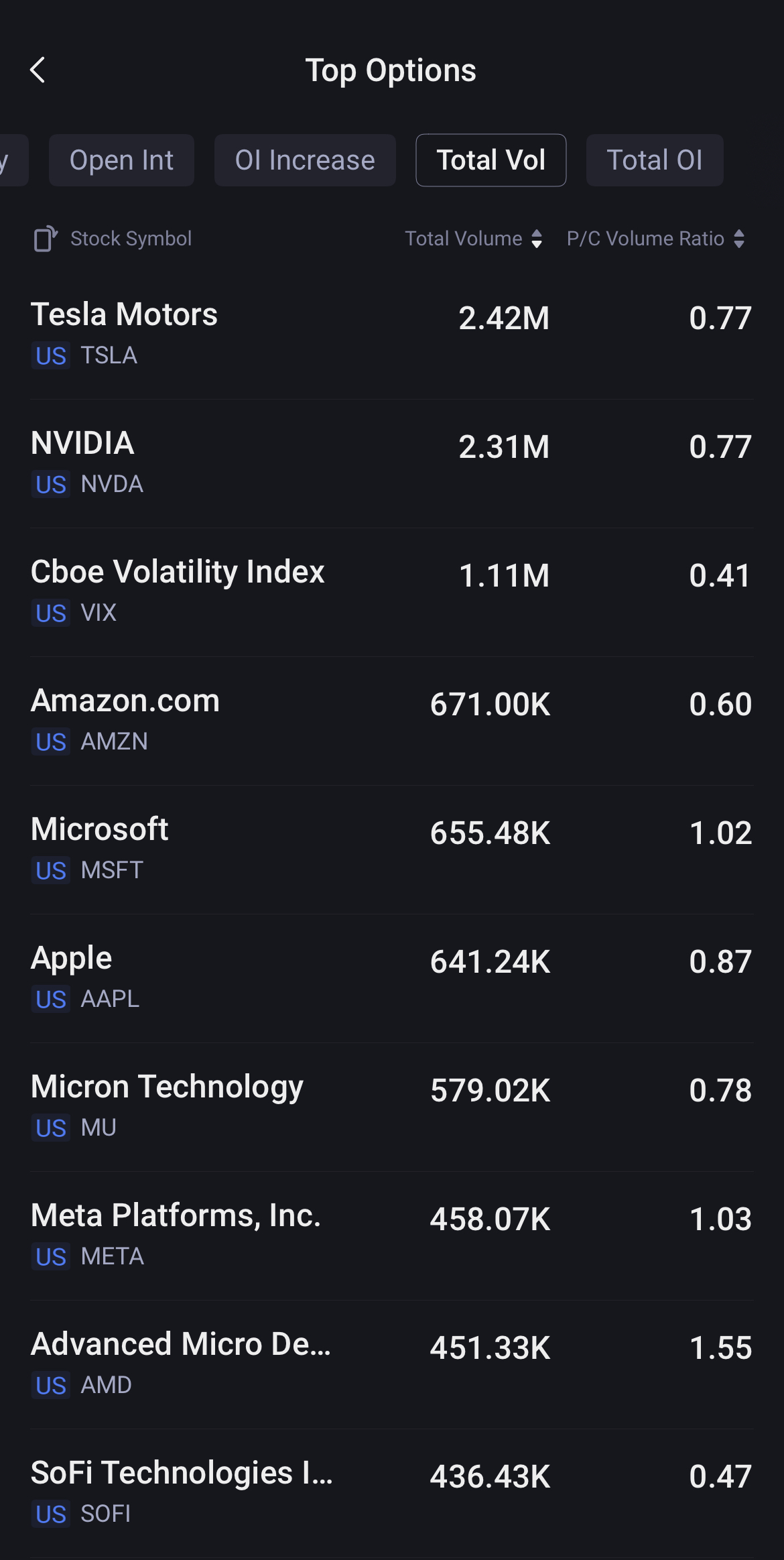The height and width of the screenshot is (1560, 784).
Task: Select the partially hidden leftmost tab
Action: point(11,160)
